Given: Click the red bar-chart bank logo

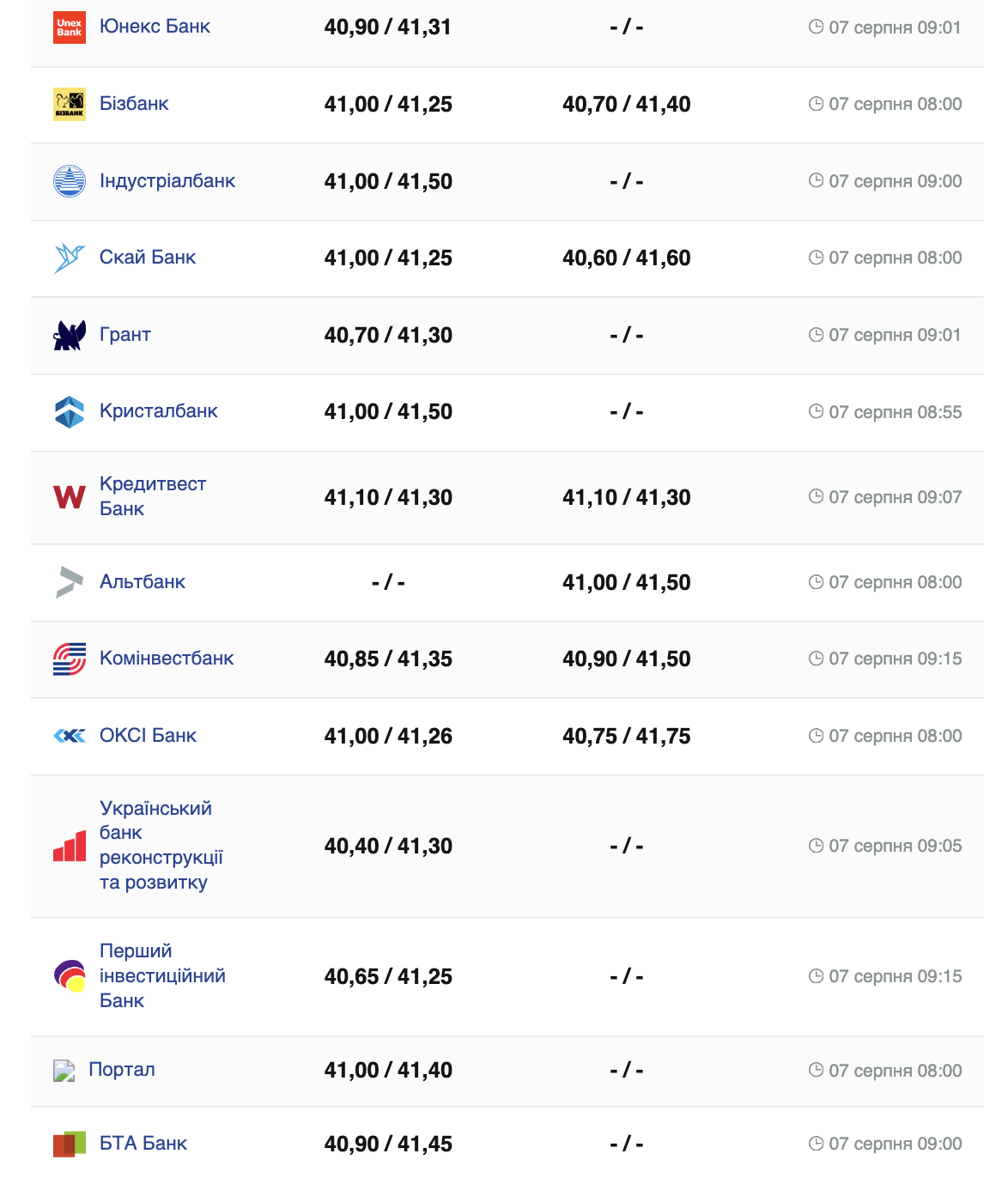Looking at the screenshot, I should tap(70, 846).
